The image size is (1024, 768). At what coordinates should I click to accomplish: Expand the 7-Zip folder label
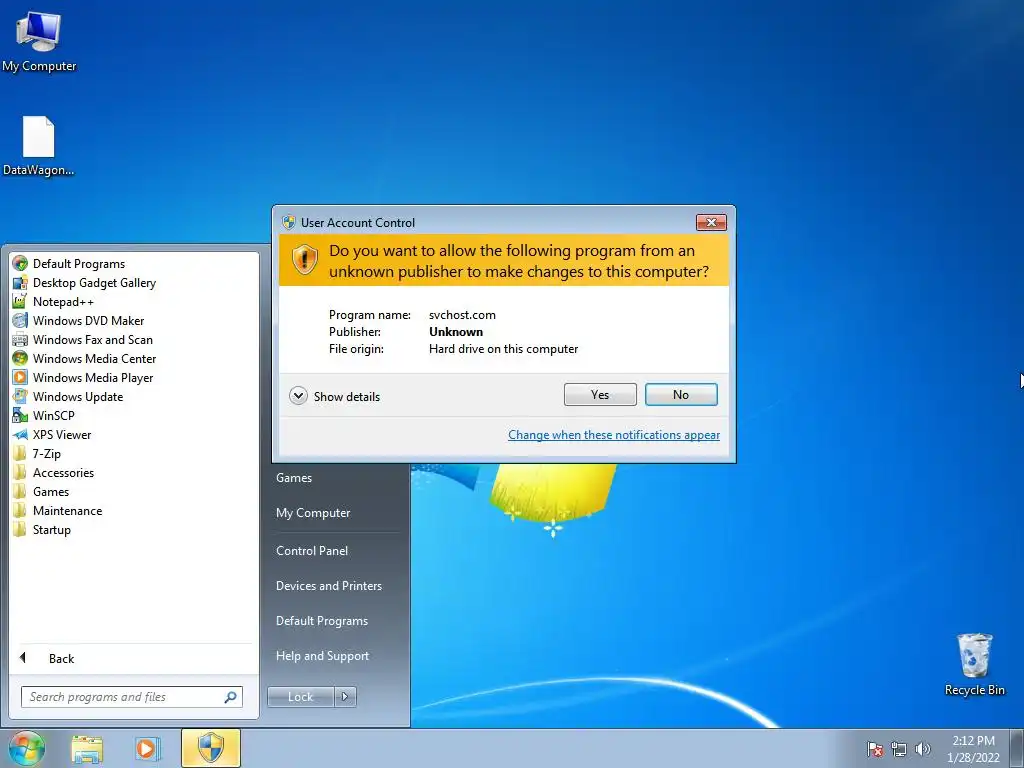pyautogui.click(x=46, y=454)
